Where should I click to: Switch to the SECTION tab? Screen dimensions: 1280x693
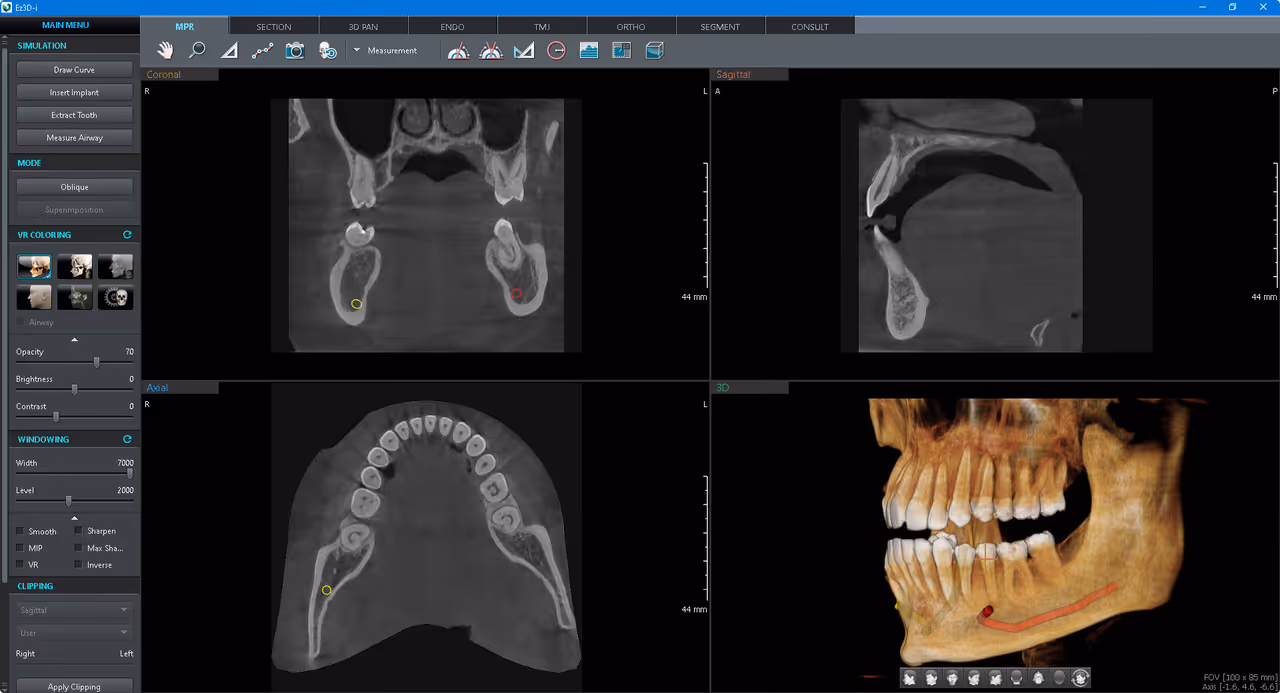point(273,26)
